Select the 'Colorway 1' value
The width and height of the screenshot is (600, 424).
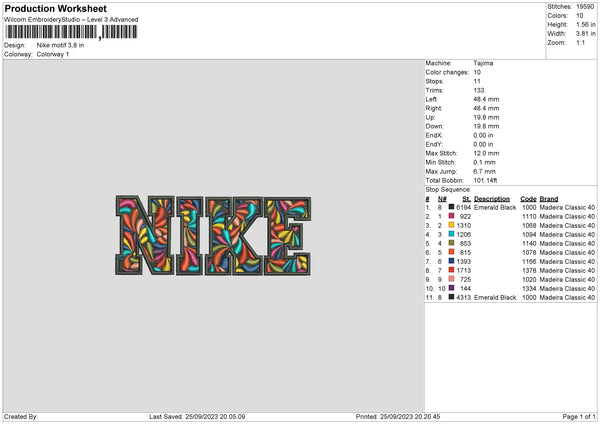click(x=53, y=54)
